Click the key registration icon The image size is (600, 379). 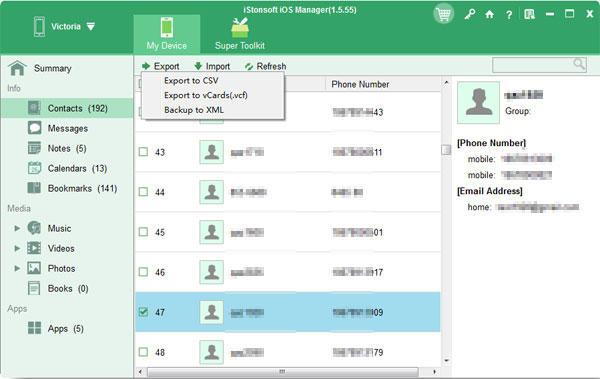coord(470,15)
